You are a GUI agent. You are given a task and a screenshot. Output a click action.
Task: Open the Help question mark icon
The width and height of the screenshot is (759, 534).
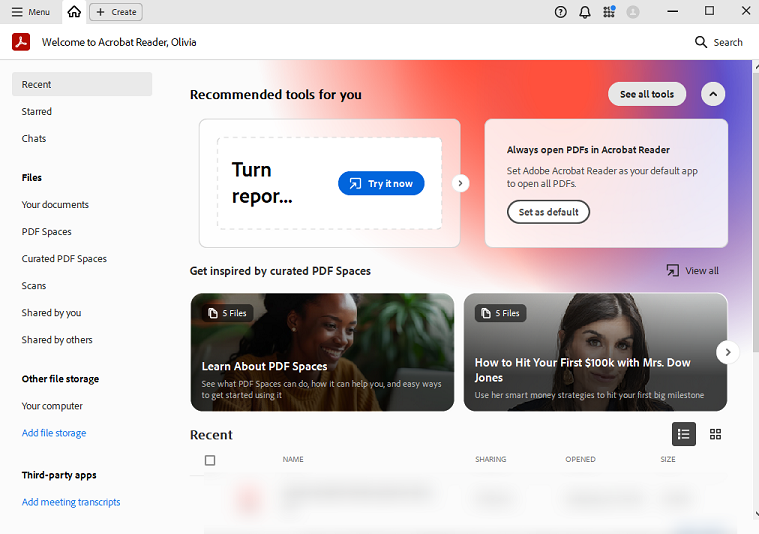[560, 12]
